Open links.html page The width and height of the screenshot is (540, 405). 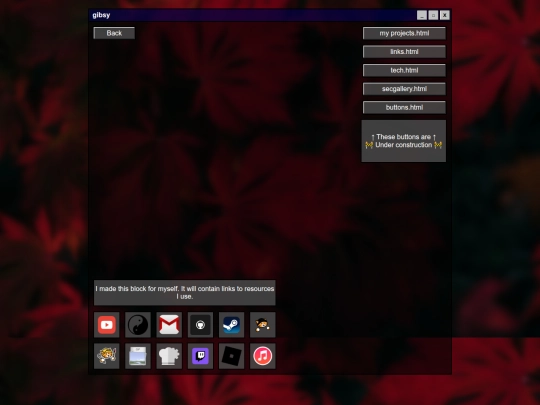click(x=404, y=52)
